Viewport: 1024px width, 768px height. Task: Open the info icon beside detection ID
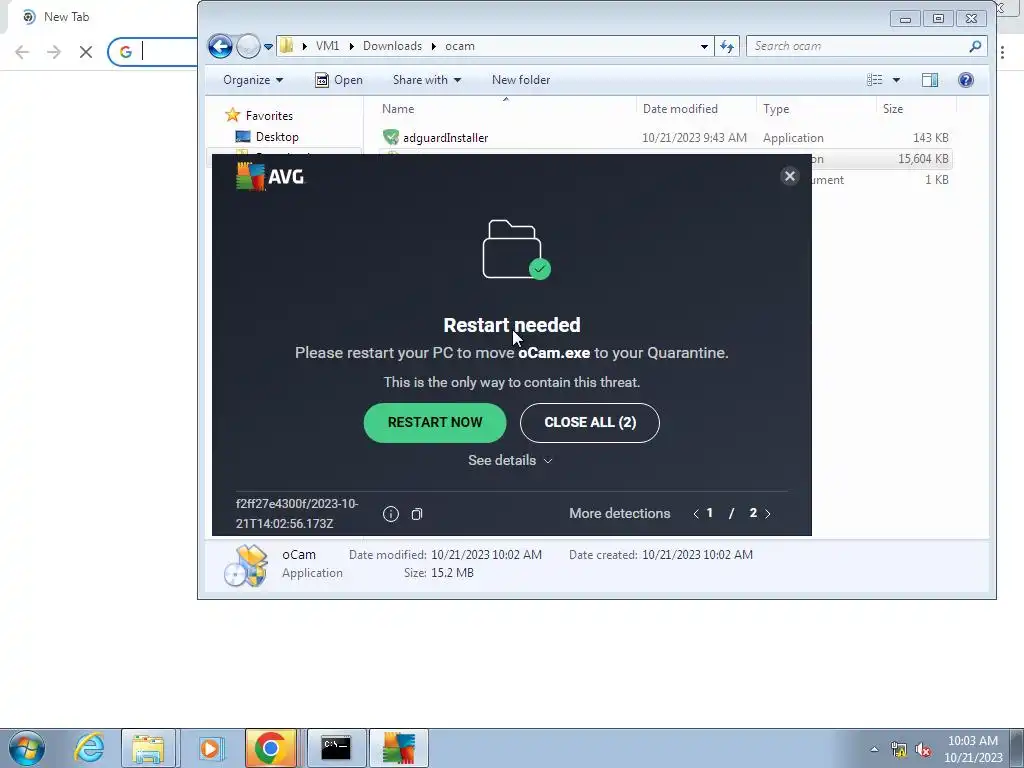tap(391, 514)
